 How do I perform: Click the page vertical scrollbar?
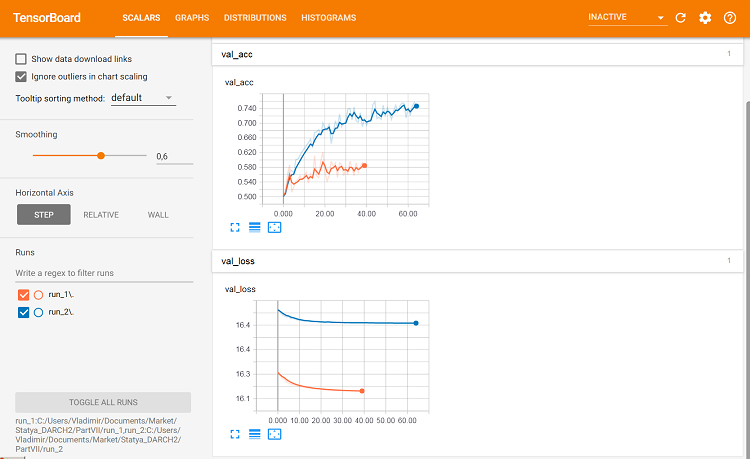point(747,280)
